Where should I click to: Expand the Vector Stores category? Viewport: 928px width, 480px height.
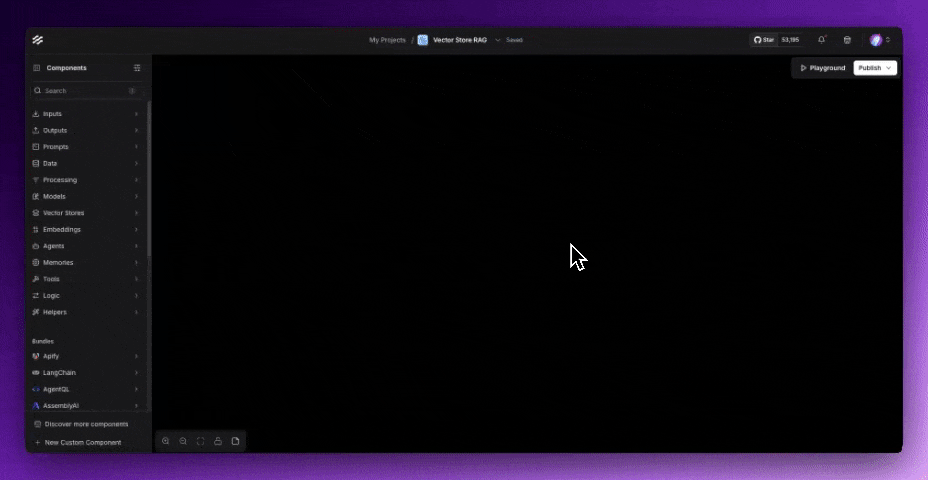[86, 213]
